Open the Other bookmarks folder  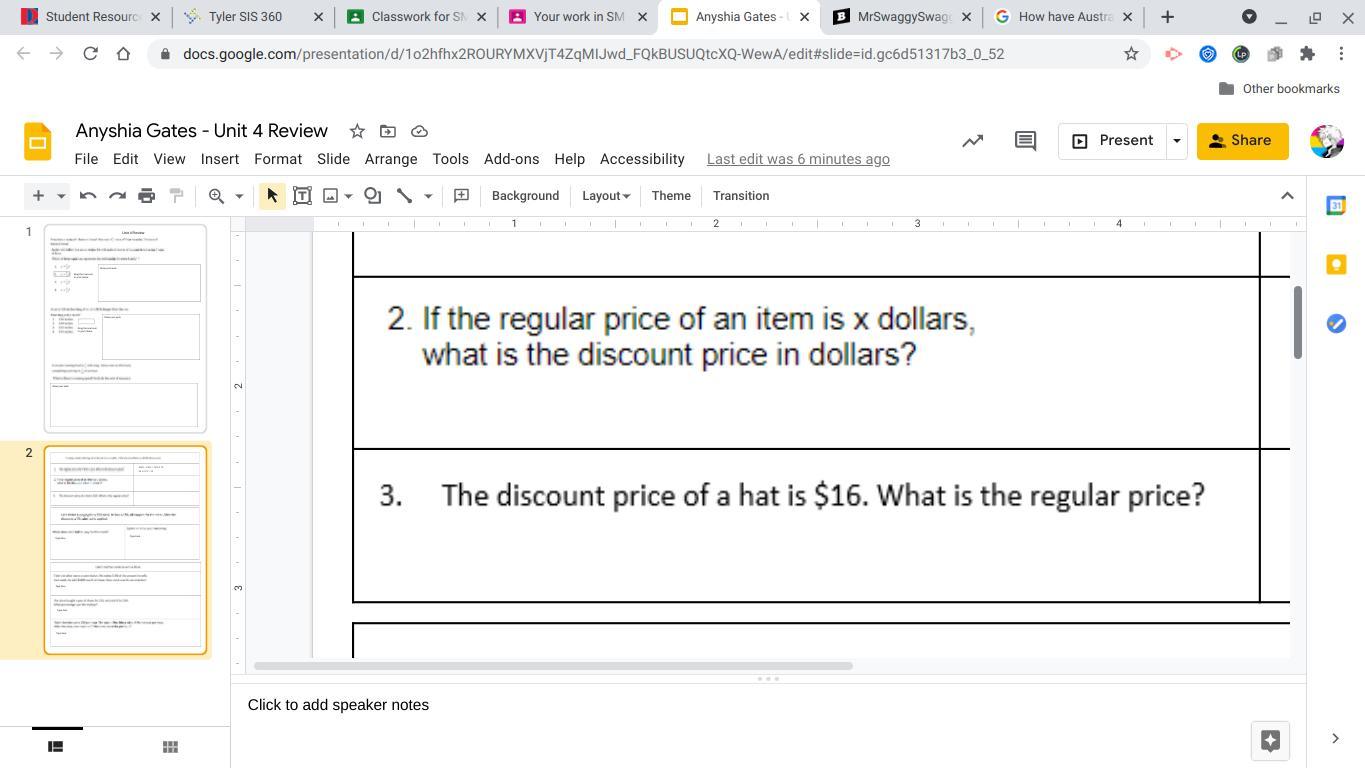1279,89
